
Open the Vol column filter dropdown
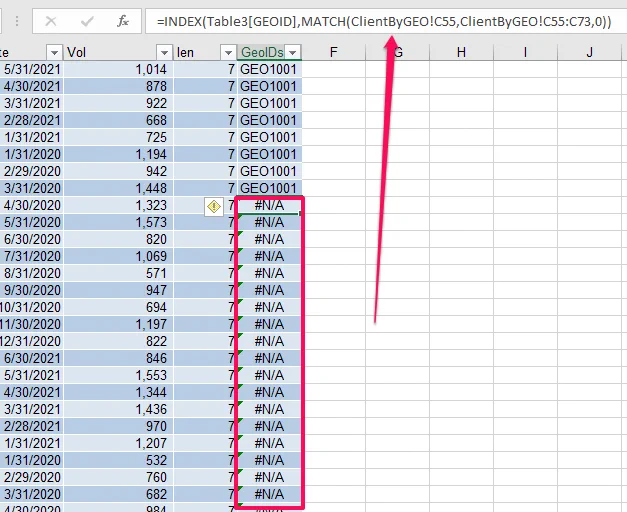click(x=164, y=52)
